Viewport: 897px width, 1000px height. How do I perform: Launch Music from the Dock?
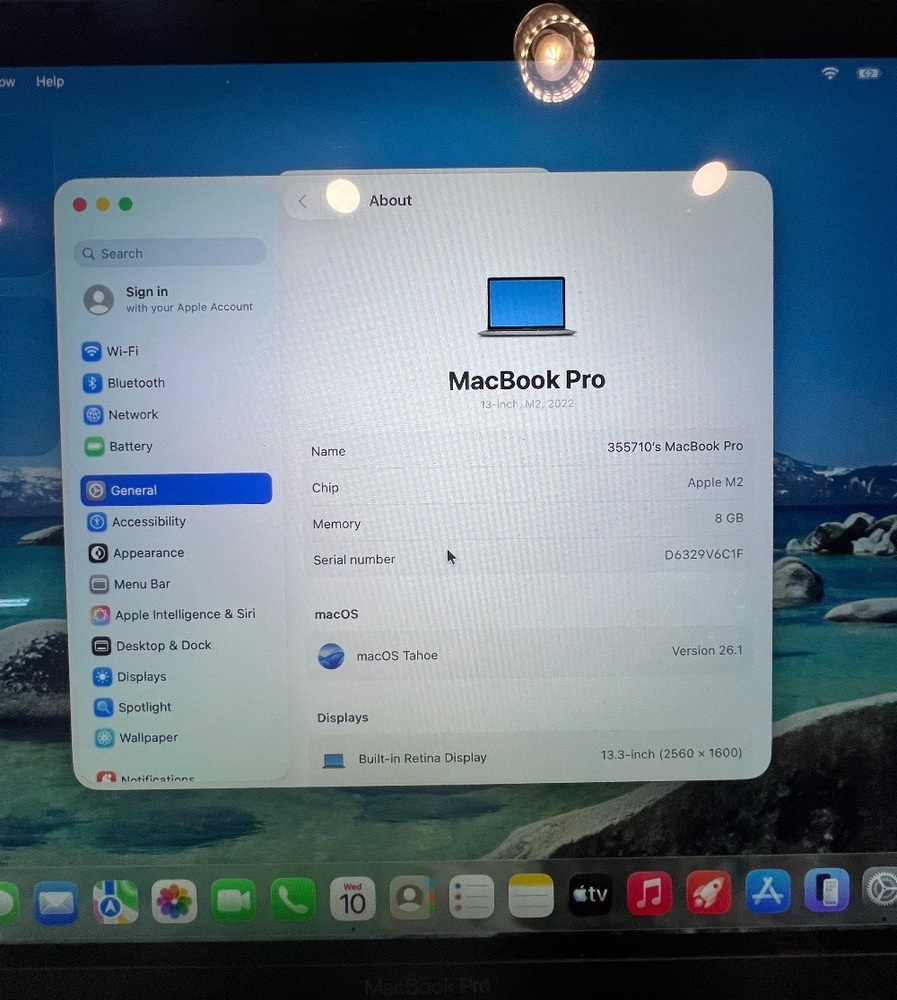(x=649, y=894)
